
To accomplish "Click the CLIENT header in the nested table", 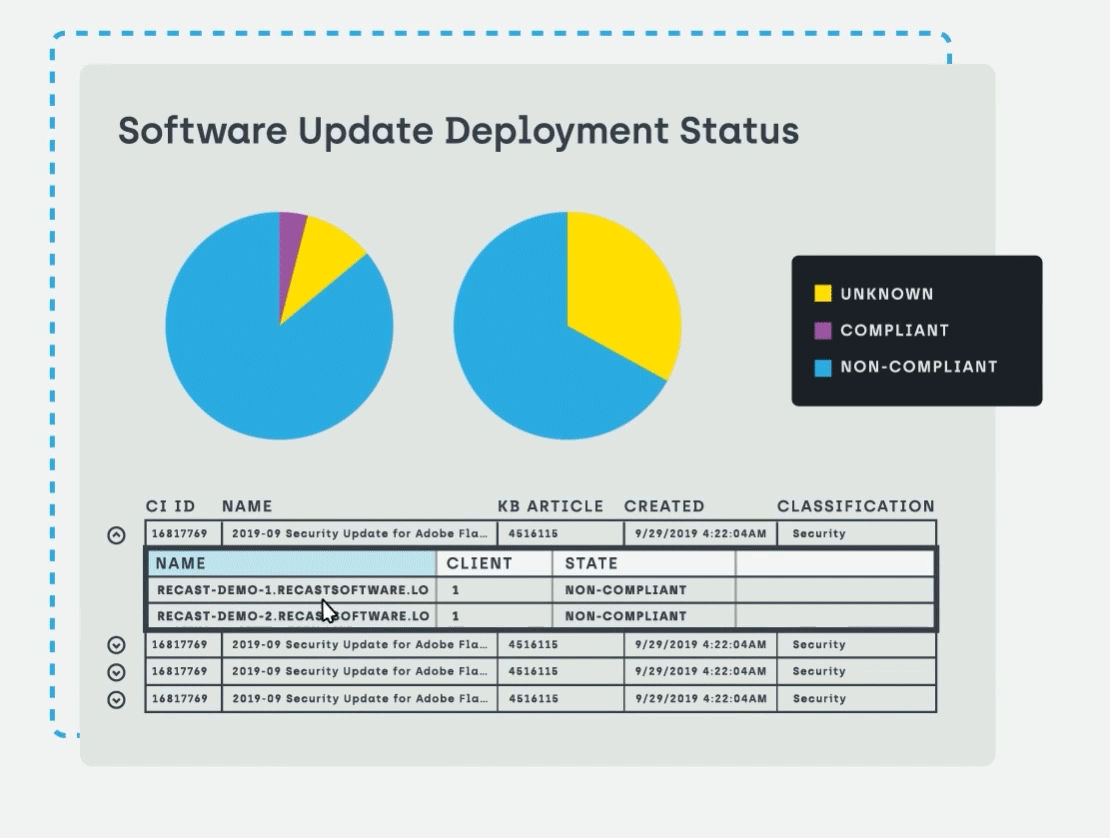I will 479,564.
